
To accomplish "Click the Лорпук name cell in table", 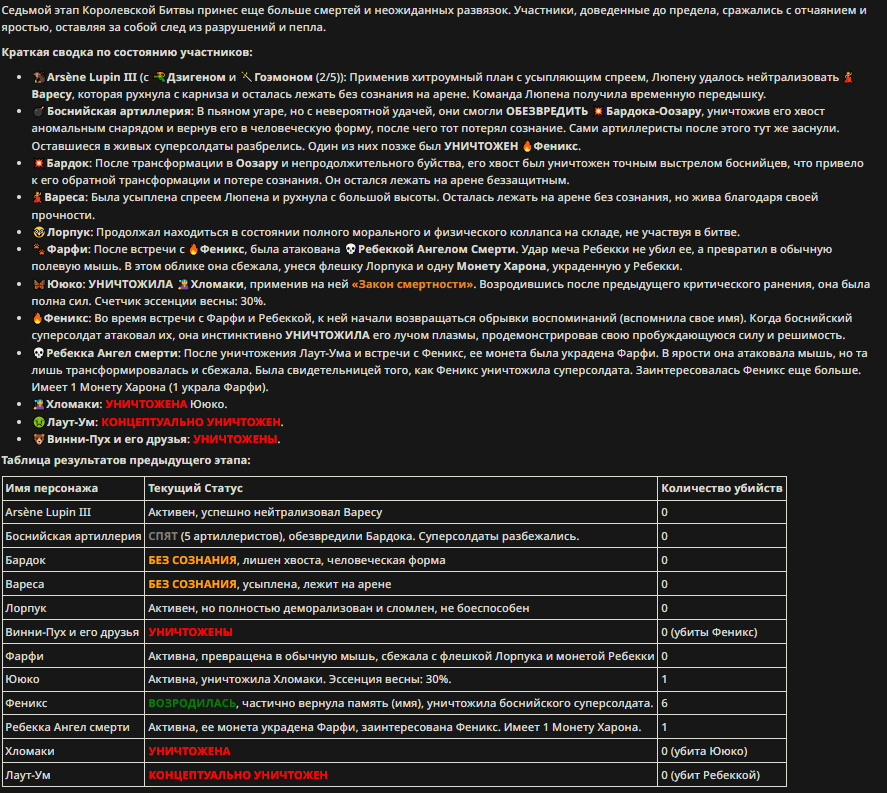I will click(74, 608).
